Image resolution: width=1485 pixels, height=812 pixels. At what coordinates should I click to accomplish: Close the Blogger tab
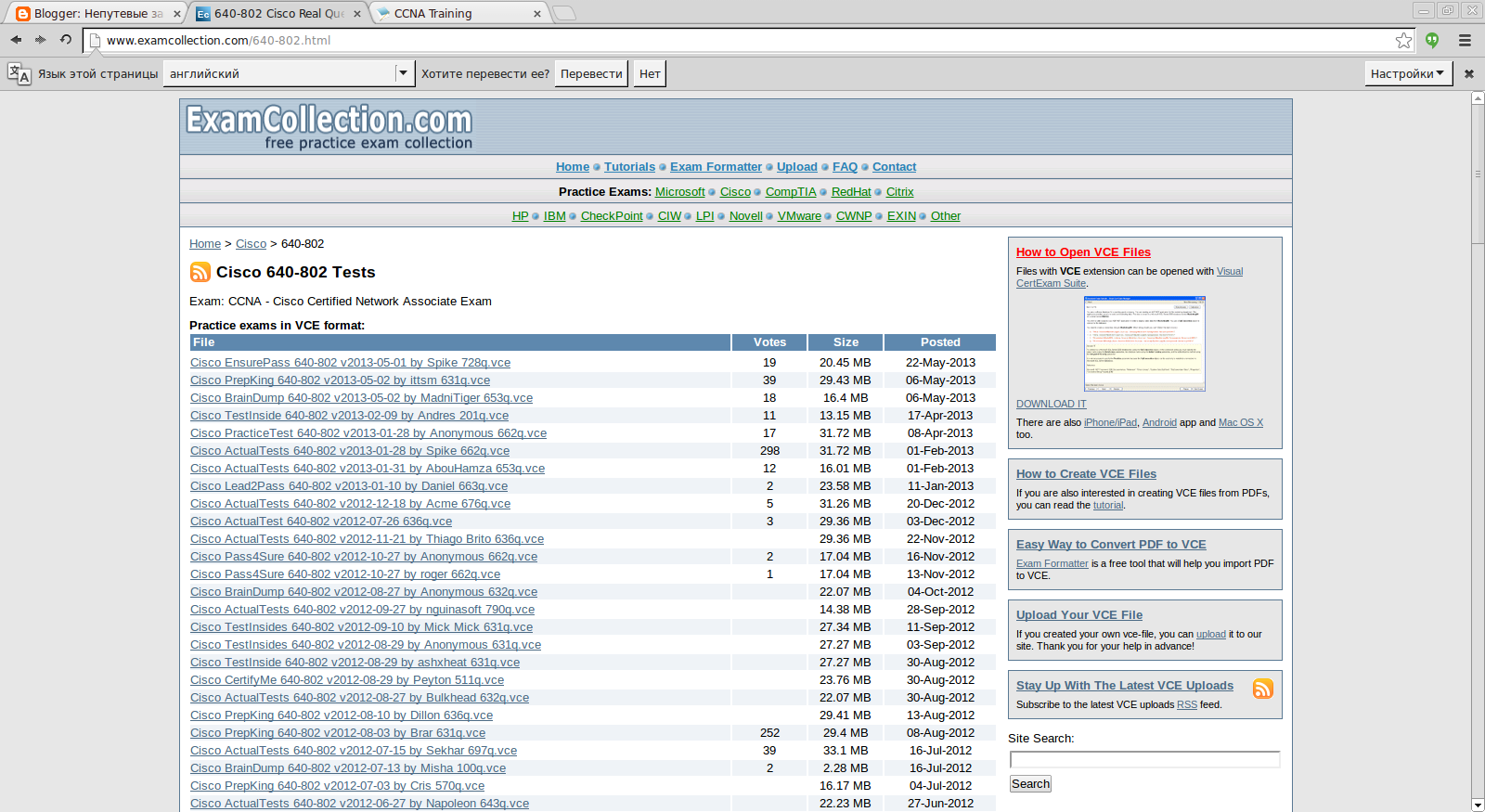pyautogui.click(x=177, y=13)
